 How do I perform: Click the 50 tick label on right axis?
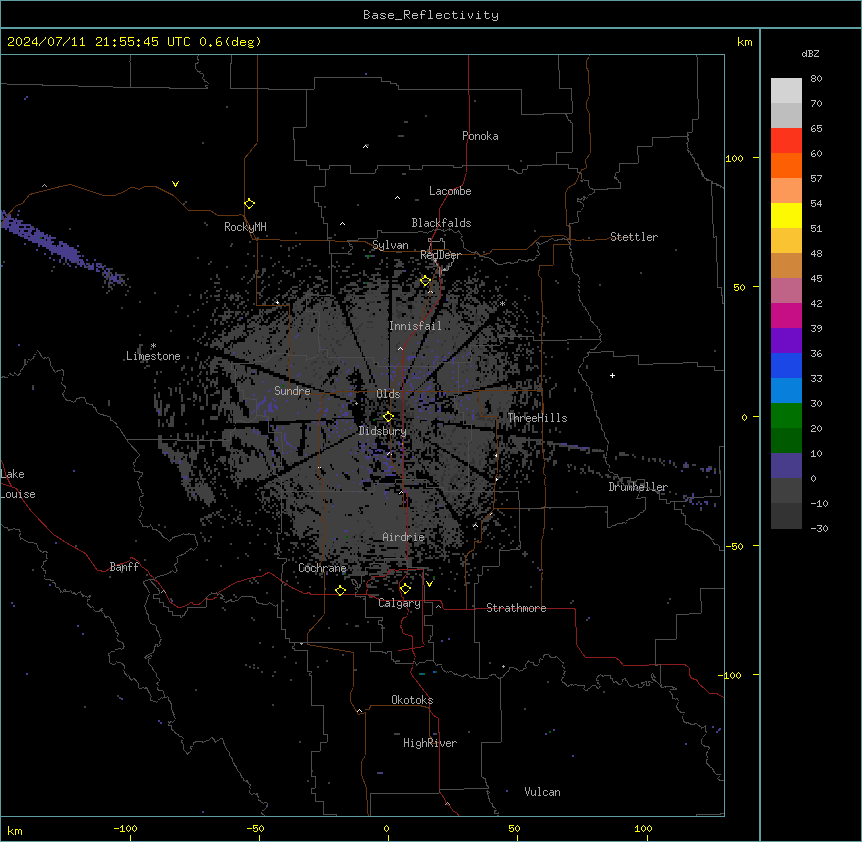tap(739, 287)
